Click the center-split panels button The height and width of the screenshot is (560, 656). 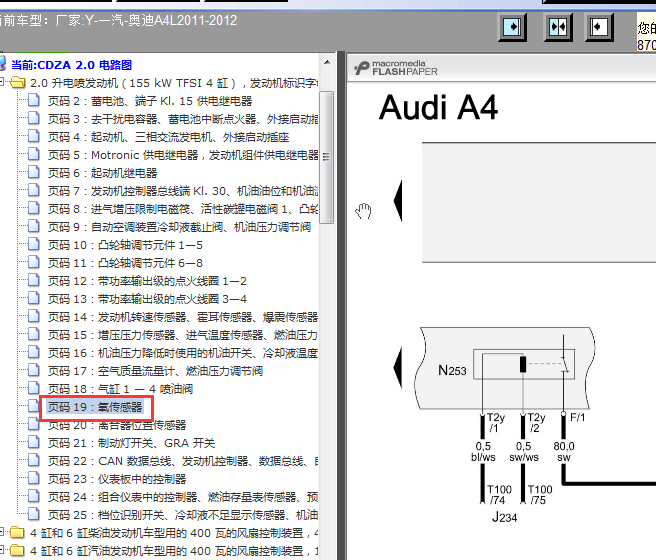[x=558, y=27]
